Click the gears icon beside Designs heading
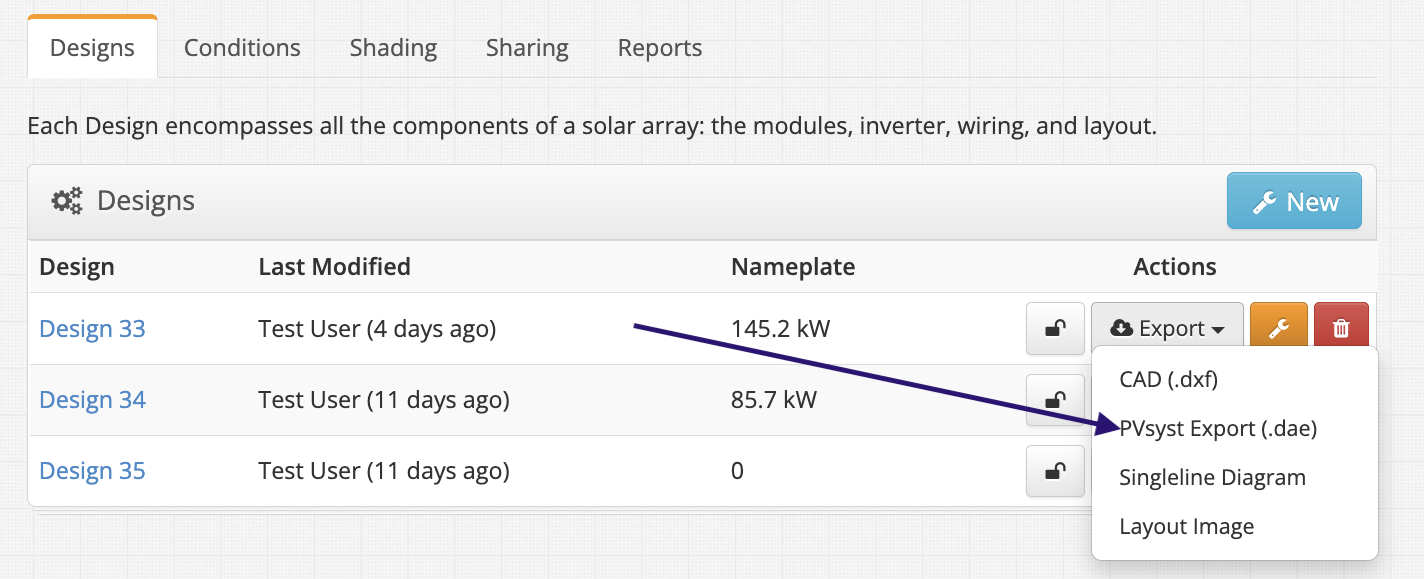The width and height of the screenshot is (1424, 579). (67, 201)
